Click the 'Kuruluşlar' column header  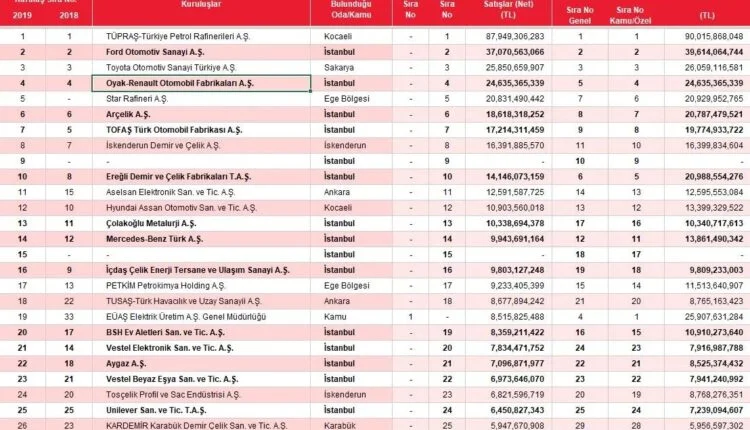201,5
